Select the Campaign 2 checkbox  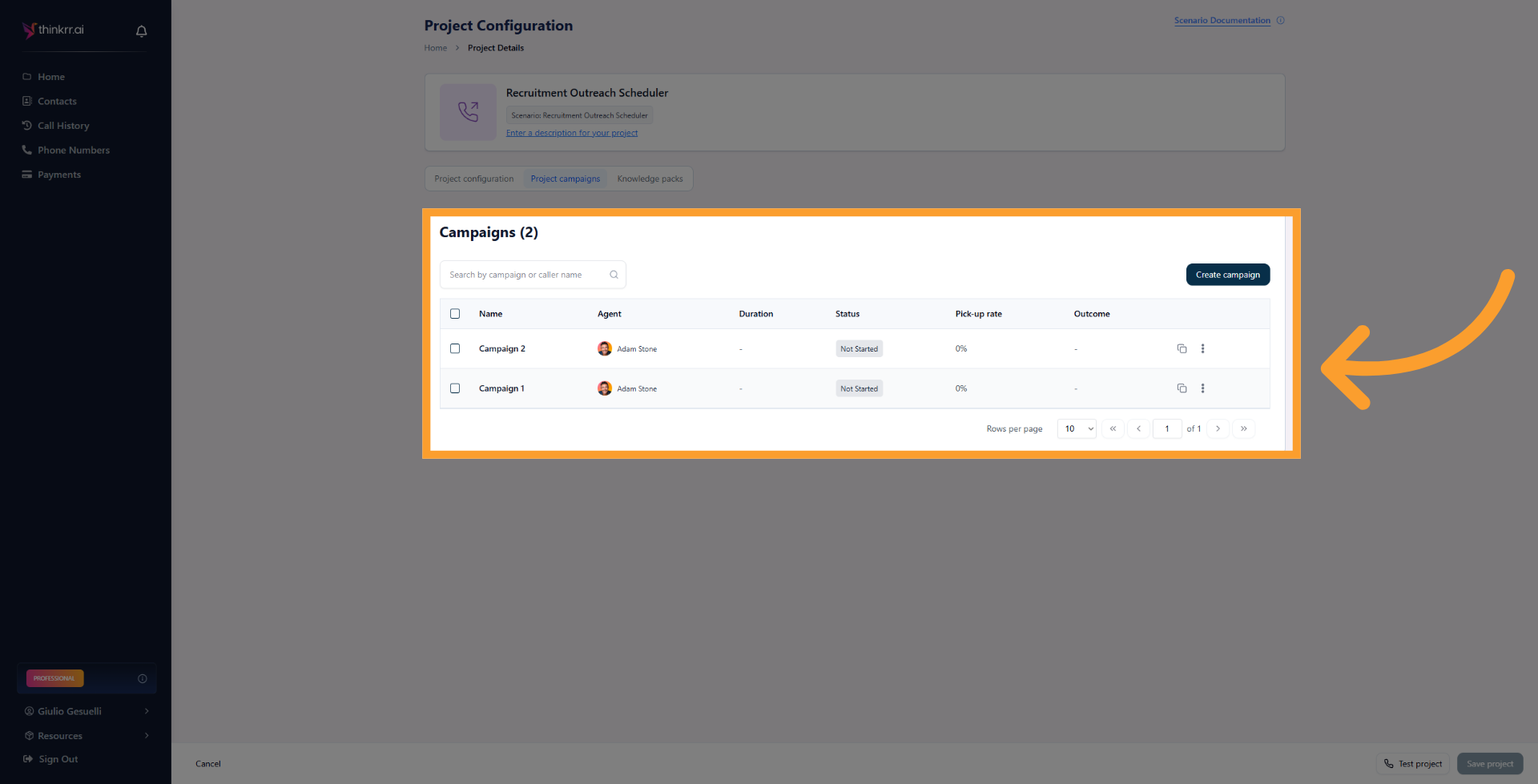455,349
